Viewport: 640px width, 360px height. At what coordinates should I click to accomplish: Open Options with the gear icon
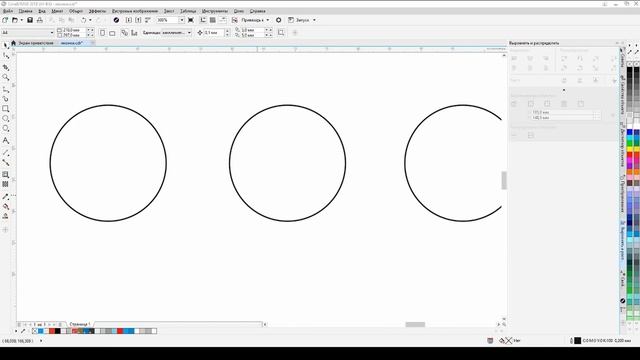pyautogui.click(x=278, y=20)
